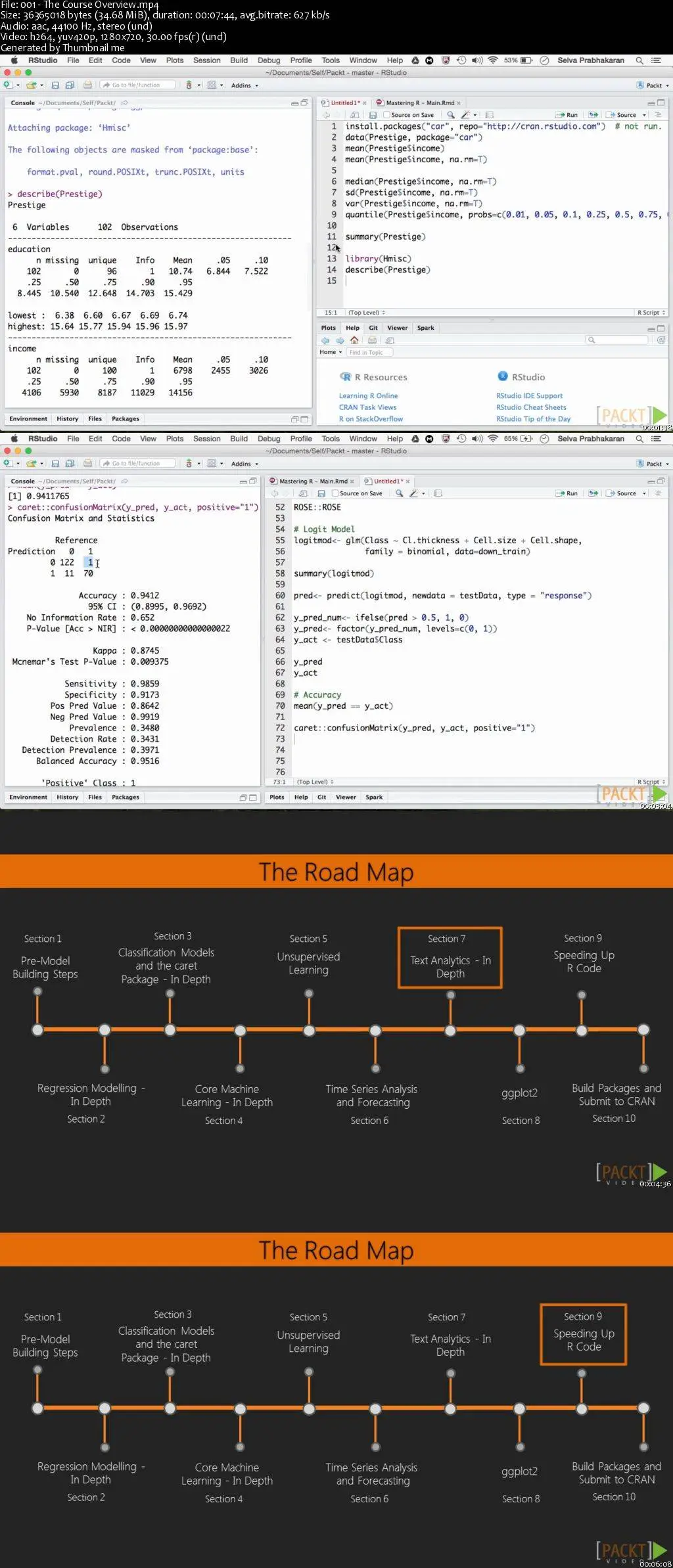The width and height of the screenshot is (673, 1568).
Task: Open R on StackOverflow link
Action: (371, 419)
